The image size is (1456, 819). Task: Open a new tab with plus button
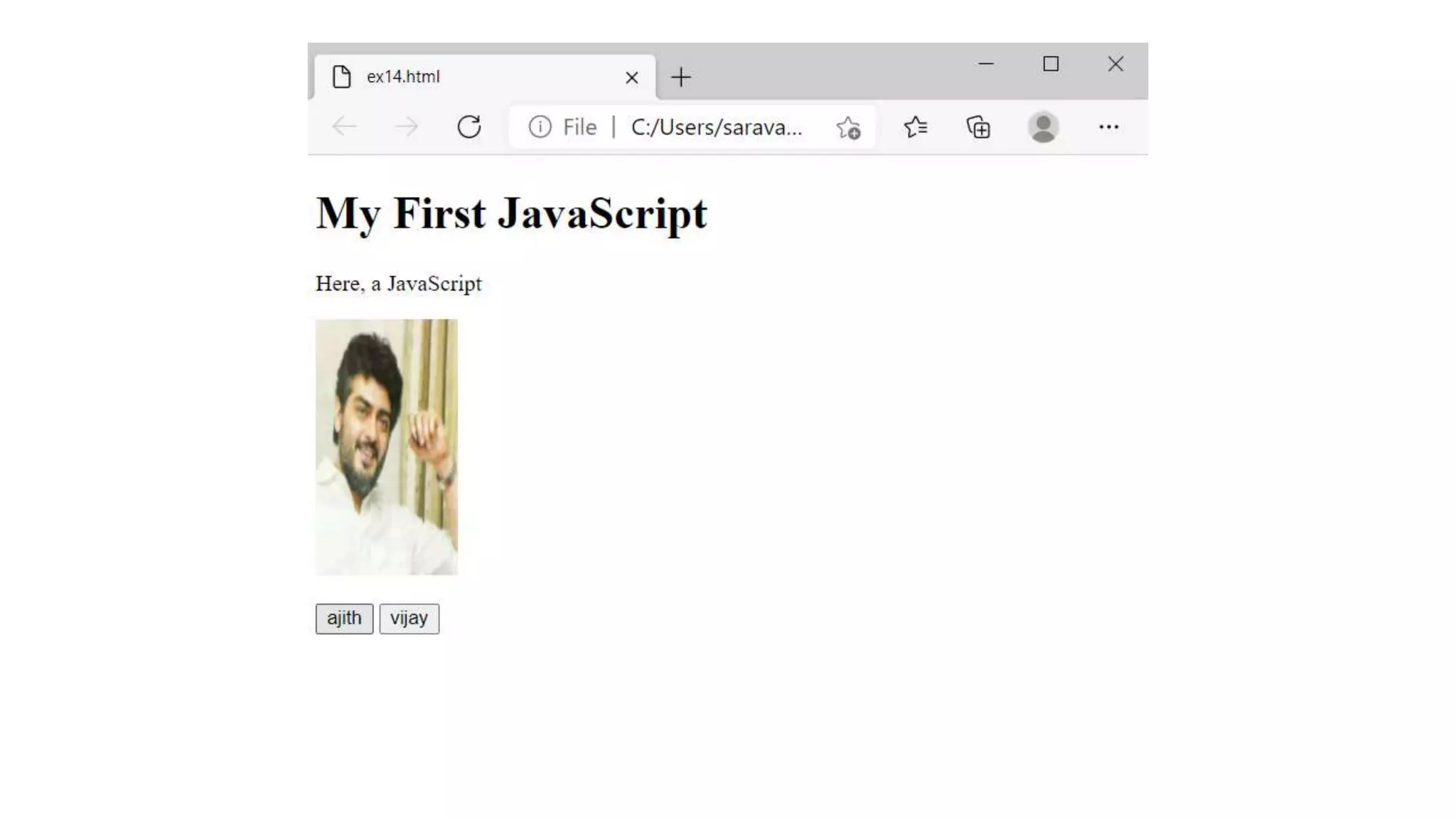(681, 77)
